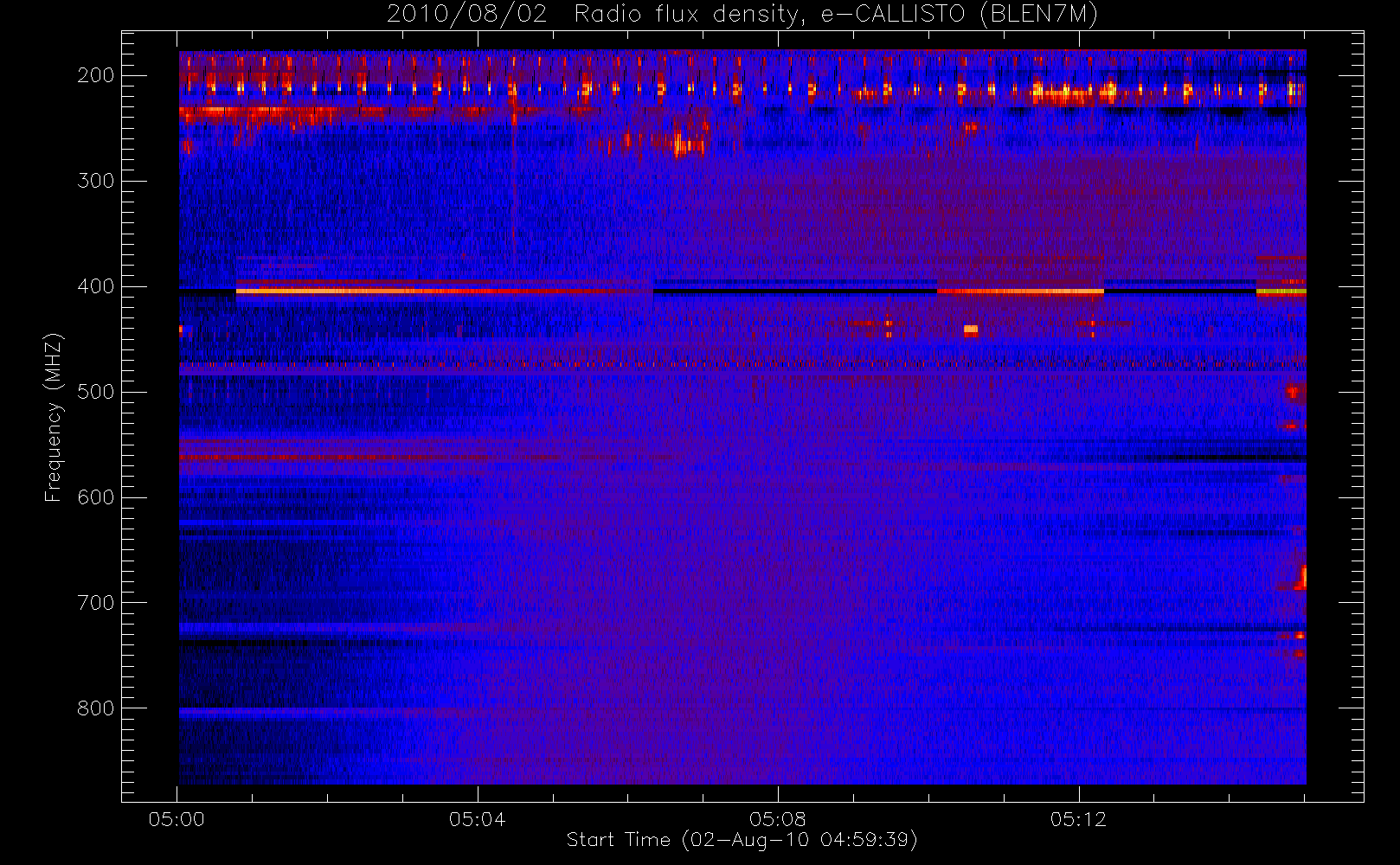Viewport: 1400px width, 865px height.
Task: Click the 400 frequency tick label
Action: pyautogui.click(x=96, y=286)
